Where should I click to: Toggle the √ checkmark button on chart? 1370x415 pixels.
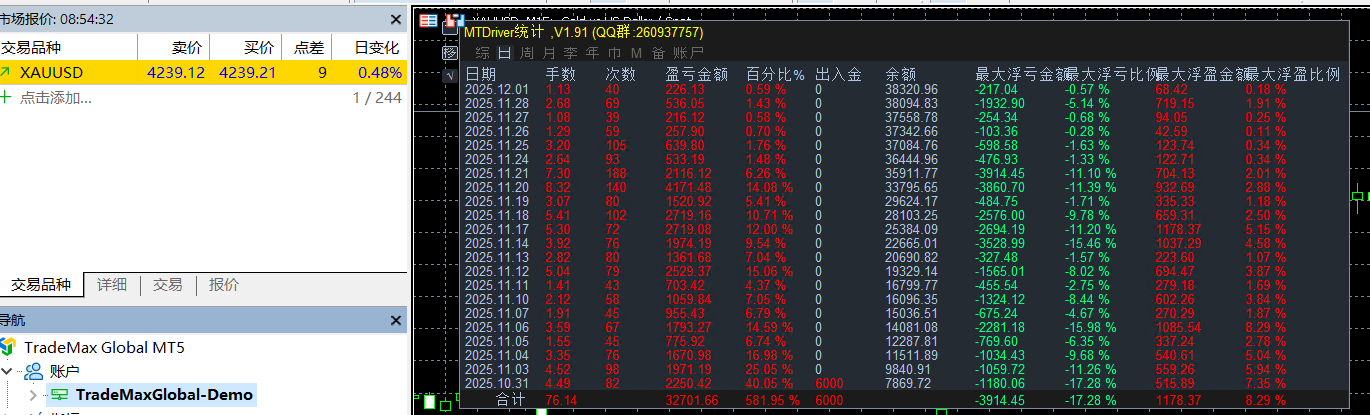451,75
